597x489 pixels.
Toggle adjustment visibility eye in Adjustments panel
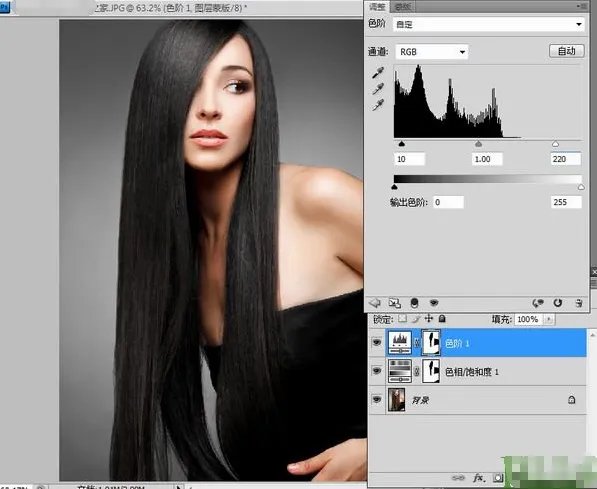(434, 303)
